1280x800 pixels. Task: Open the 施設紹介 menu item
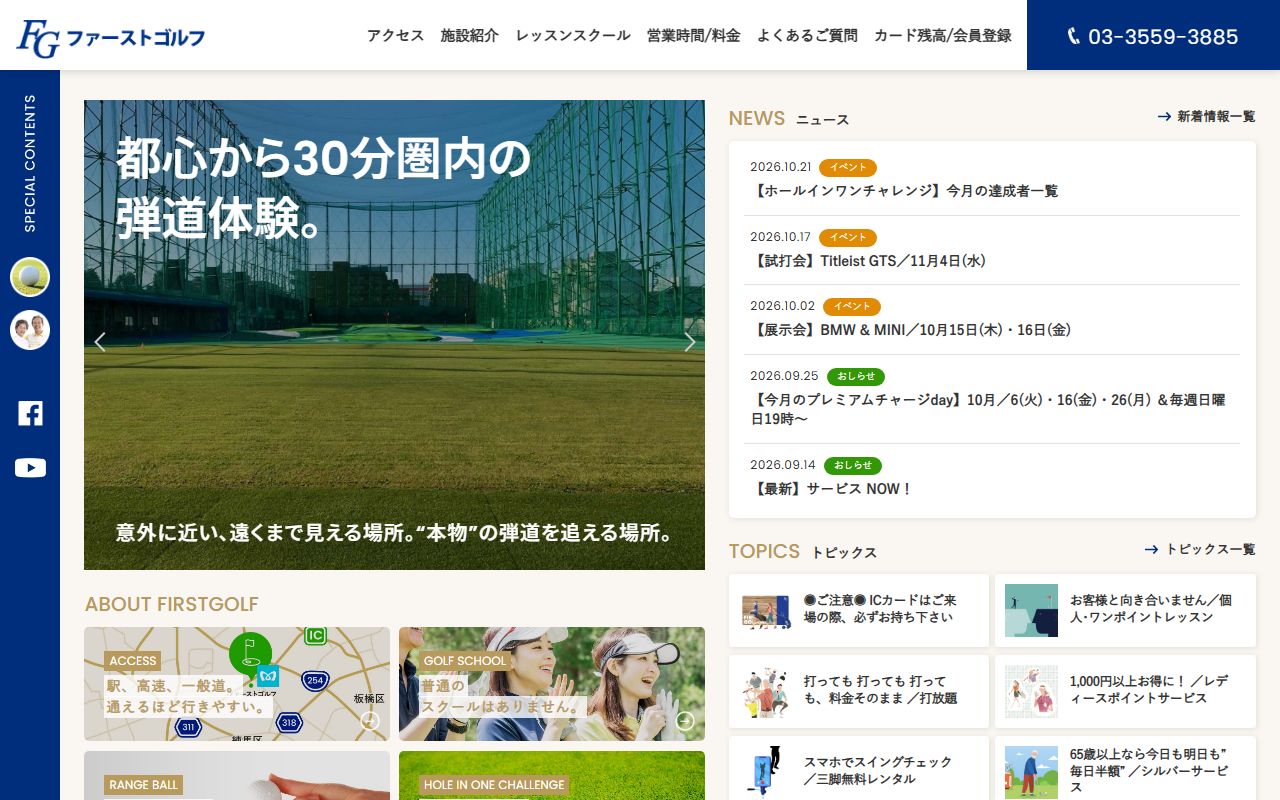[470, 35]
